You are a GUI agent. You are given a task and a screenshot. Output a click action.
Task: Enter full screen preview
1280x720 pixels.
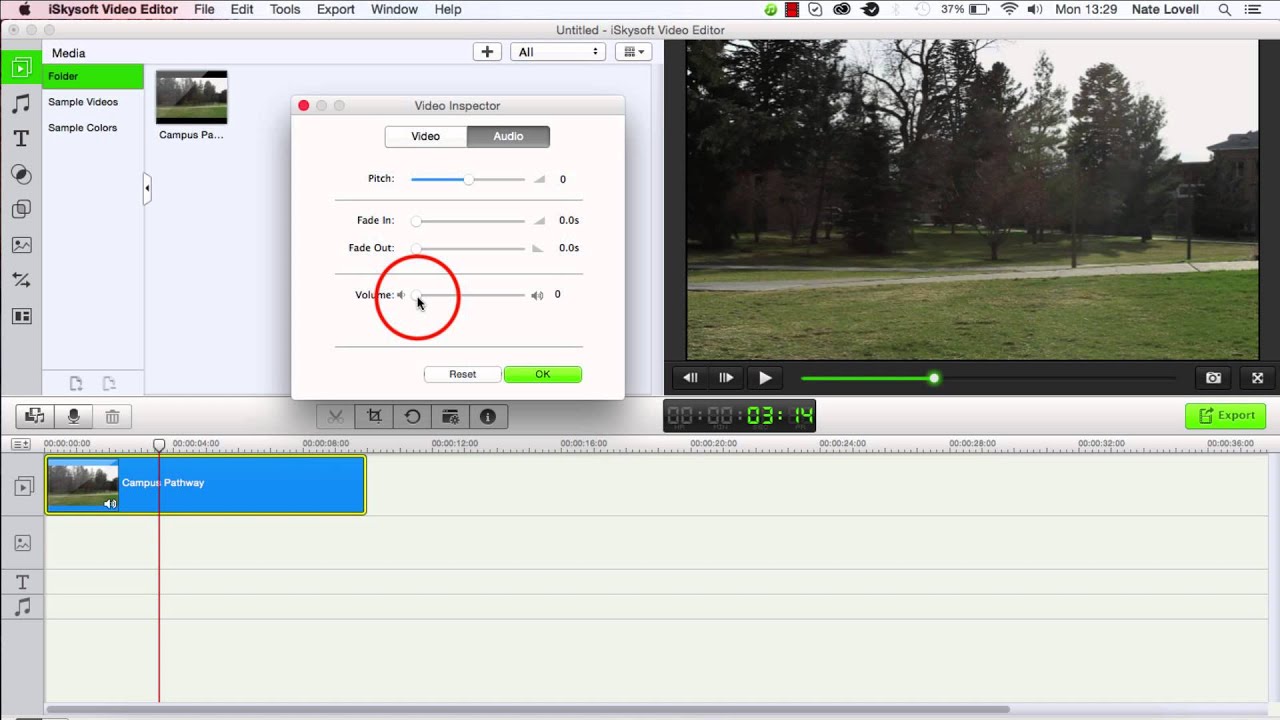click(1257, 378)
